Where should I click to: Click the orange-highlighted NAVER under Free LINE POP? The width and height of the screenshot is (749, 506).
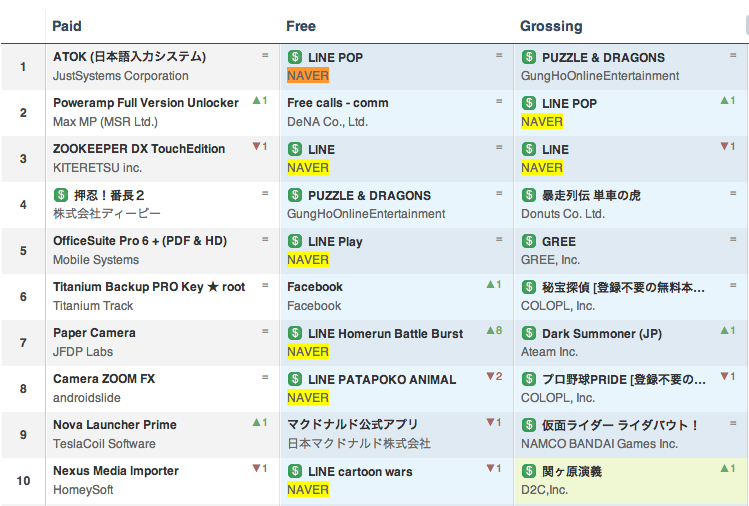point(308,75)
